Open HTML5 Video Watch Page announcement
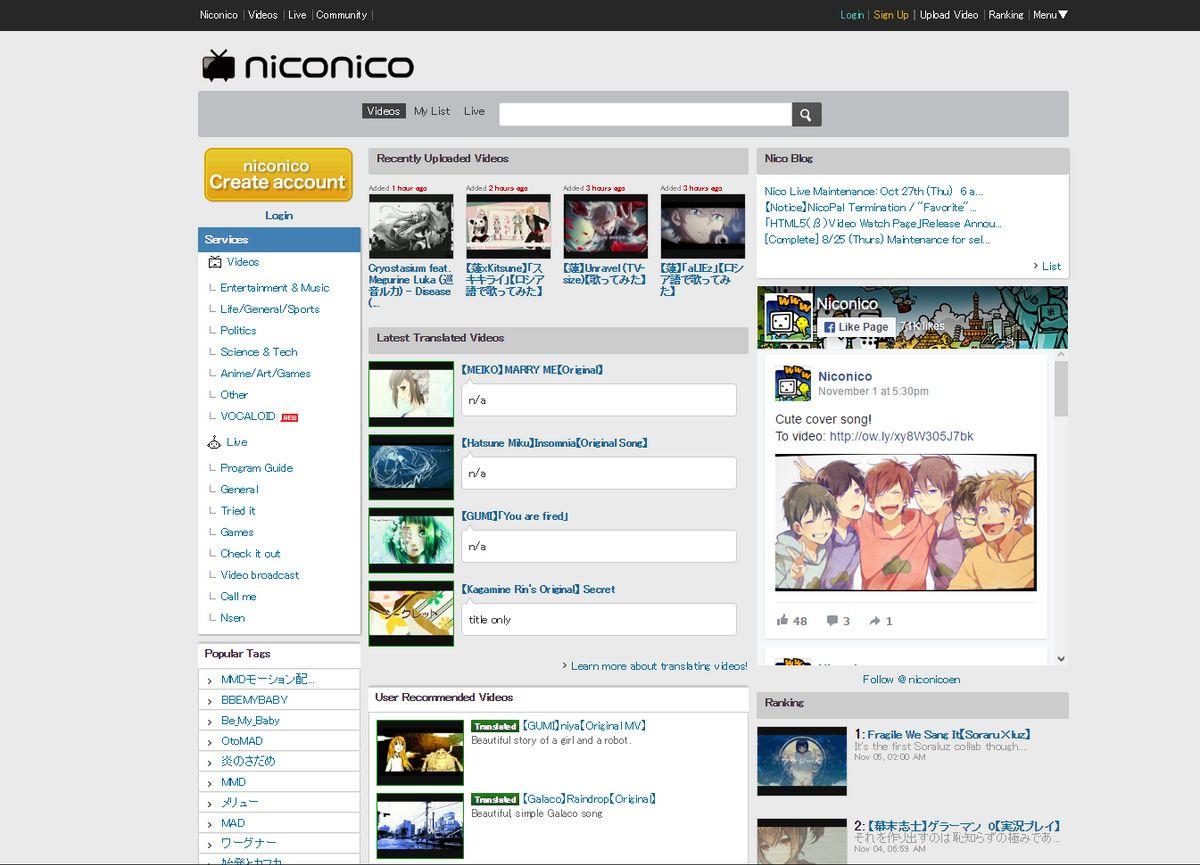Screen dimensions: 1200x865 coord(883,223)
